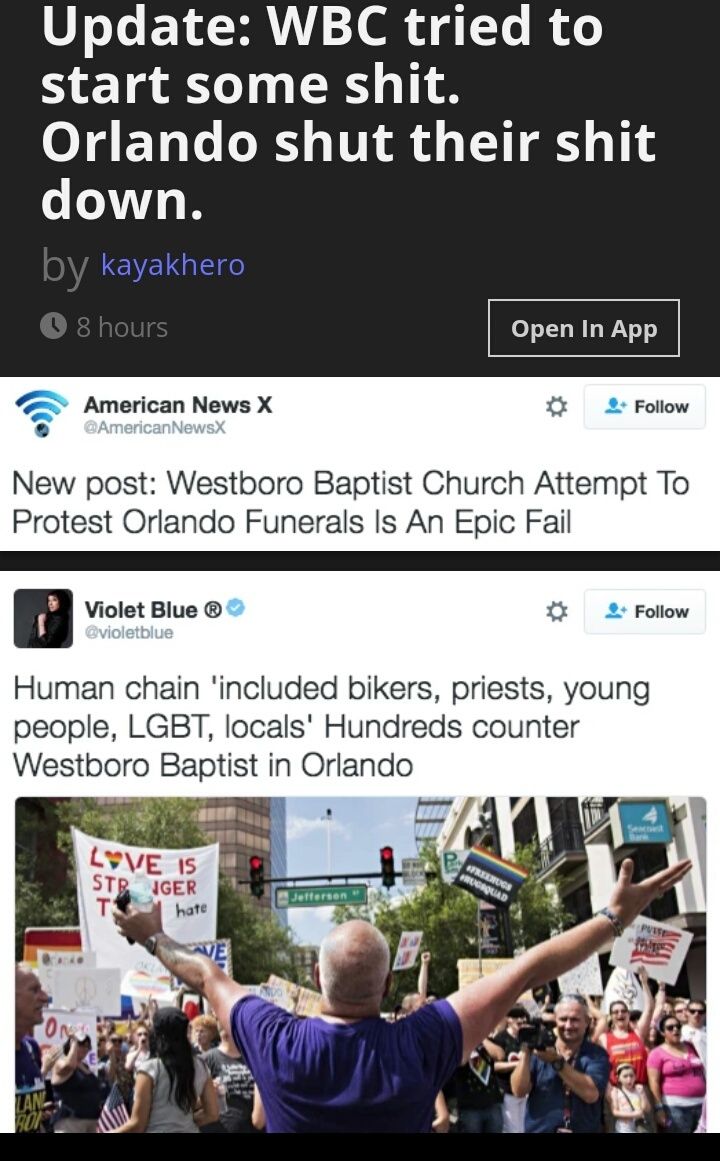The height and width of the screenshot is (1161, 720).
Task: Click the gear icon on American News X tweet
Action: click(556, 406)
